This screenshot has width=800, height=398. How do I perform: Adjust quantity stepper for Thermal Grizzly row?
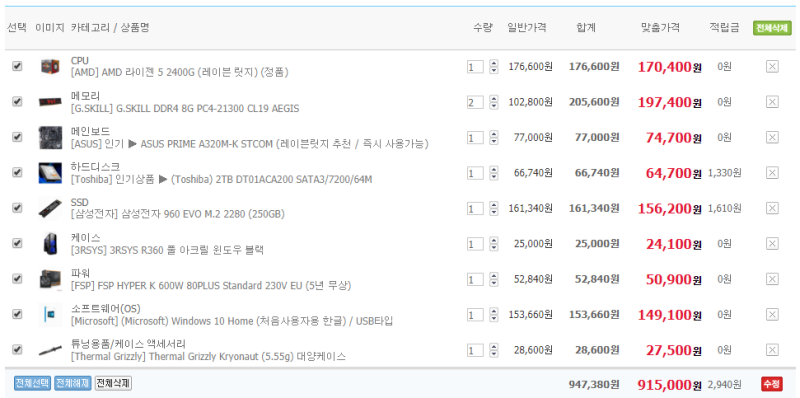[493, 350]
